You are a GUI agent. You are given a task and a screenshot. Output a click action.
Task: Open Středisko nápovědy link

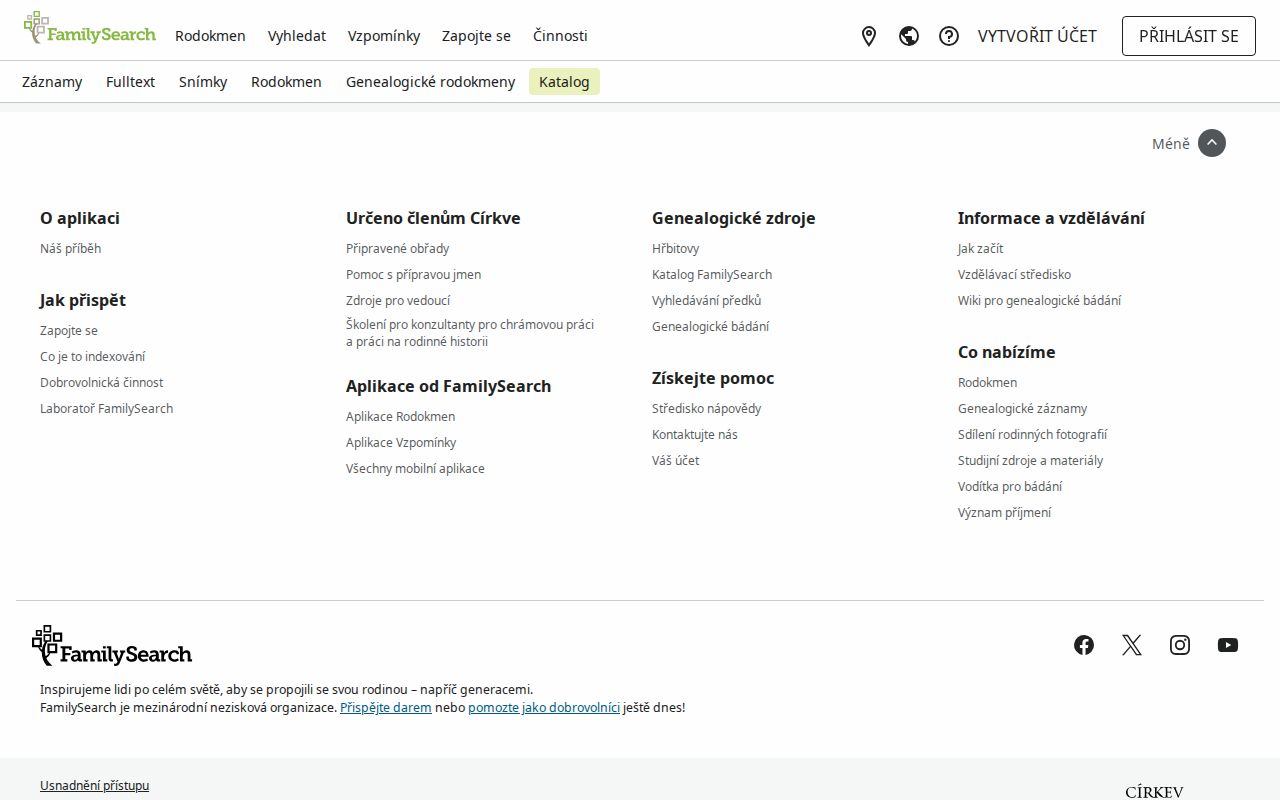click(x=706, y=408)
